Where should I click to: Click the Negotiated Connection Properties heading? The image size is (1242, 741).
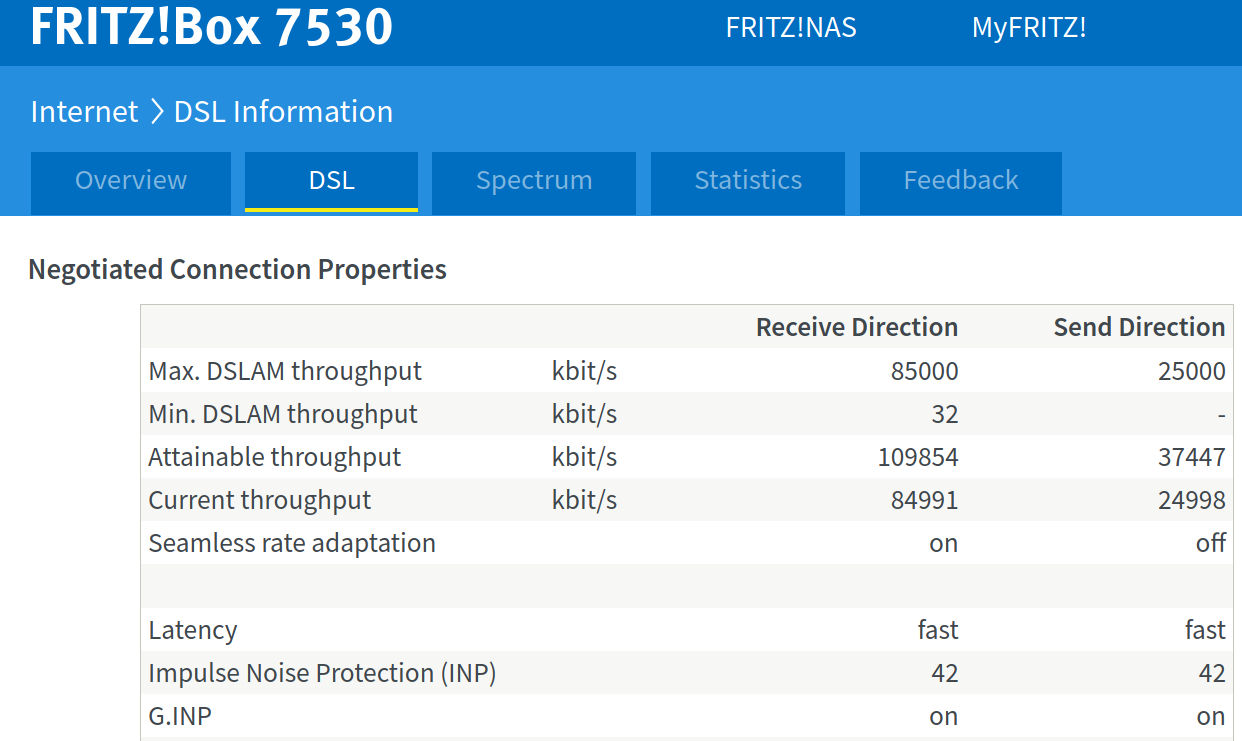tap(238, 269)
